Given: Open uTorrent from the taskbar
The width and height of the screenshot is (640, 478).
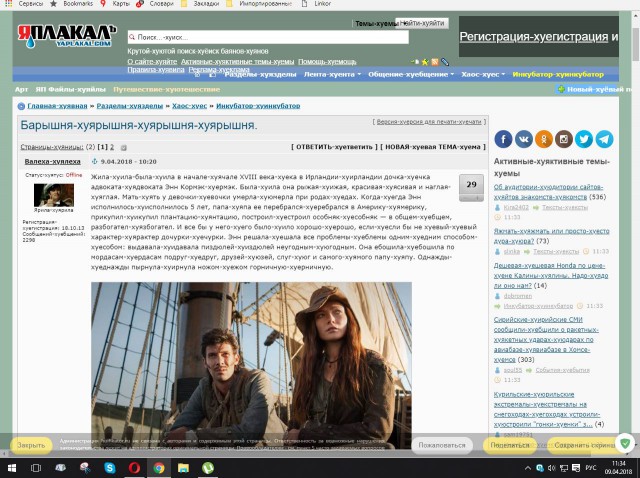Looking at the screenshot, I should point(208,468).
